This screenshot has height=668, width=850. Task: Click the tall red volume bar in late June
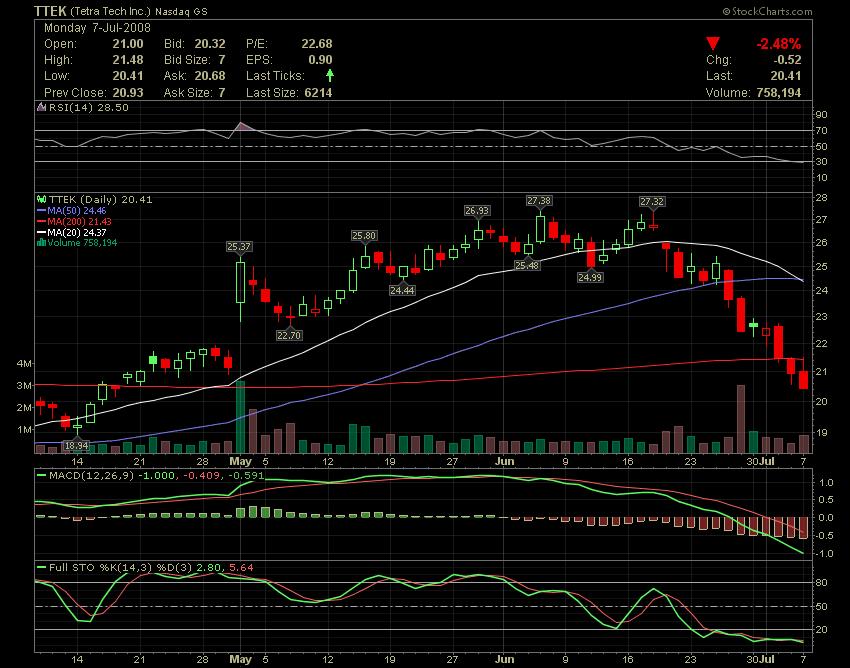[x=740, y=419]
